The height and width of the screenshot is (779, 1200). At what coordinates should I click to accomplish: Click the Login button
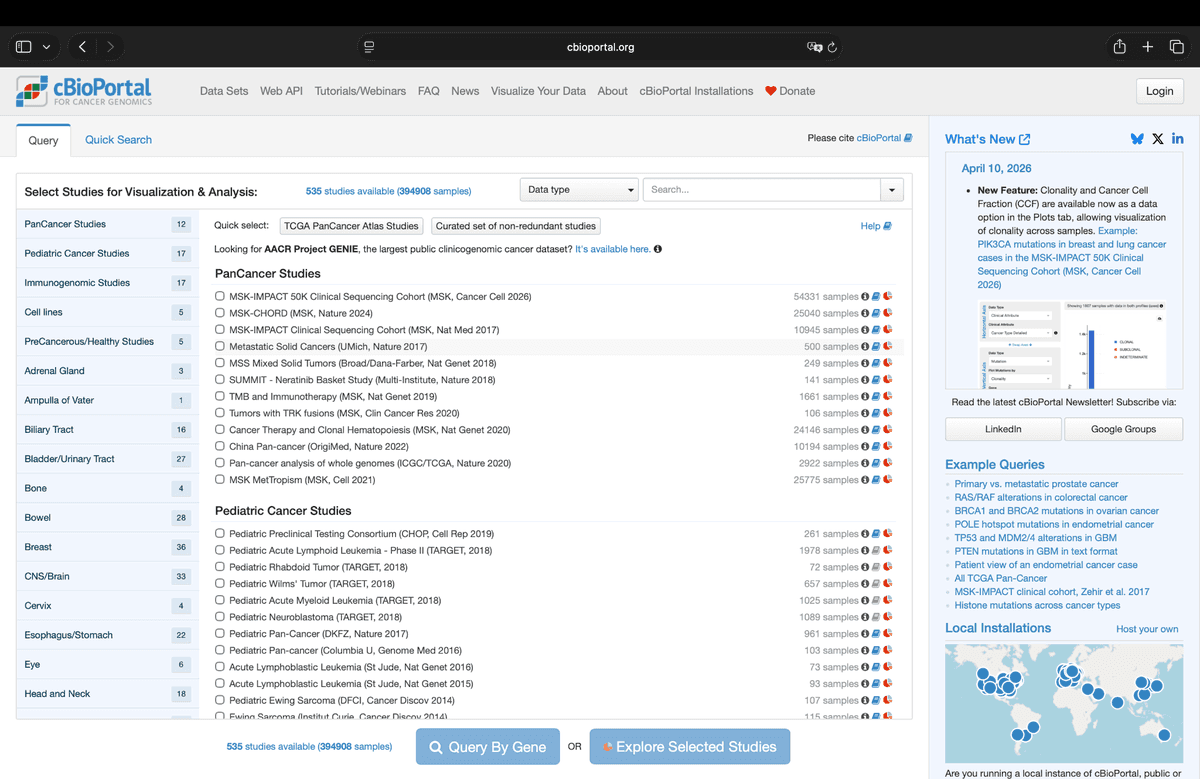click(1160, 91)
